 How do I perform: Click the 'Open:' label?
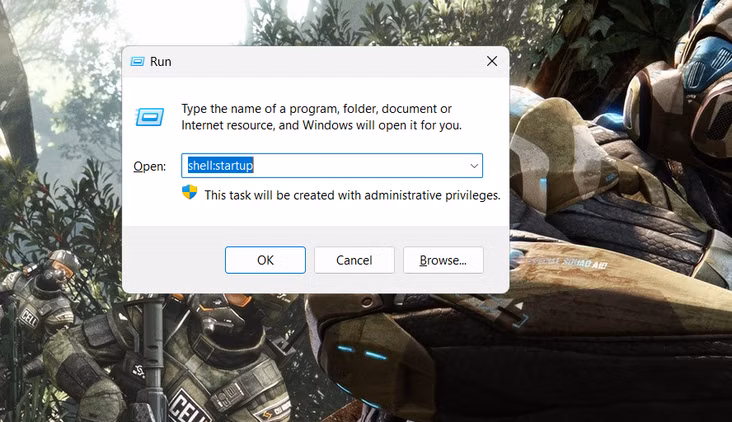click(x=149, y=166)
